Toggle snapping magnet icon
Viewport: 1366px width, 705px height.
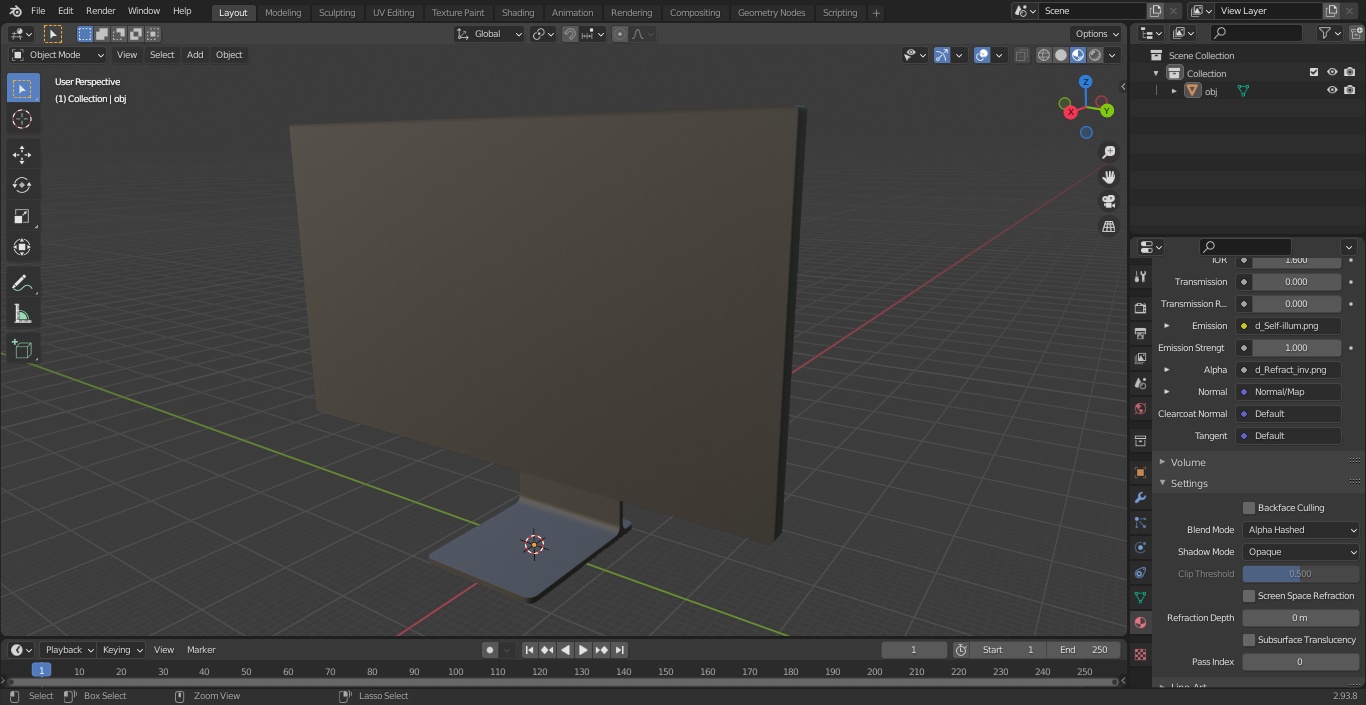(570, 34)
